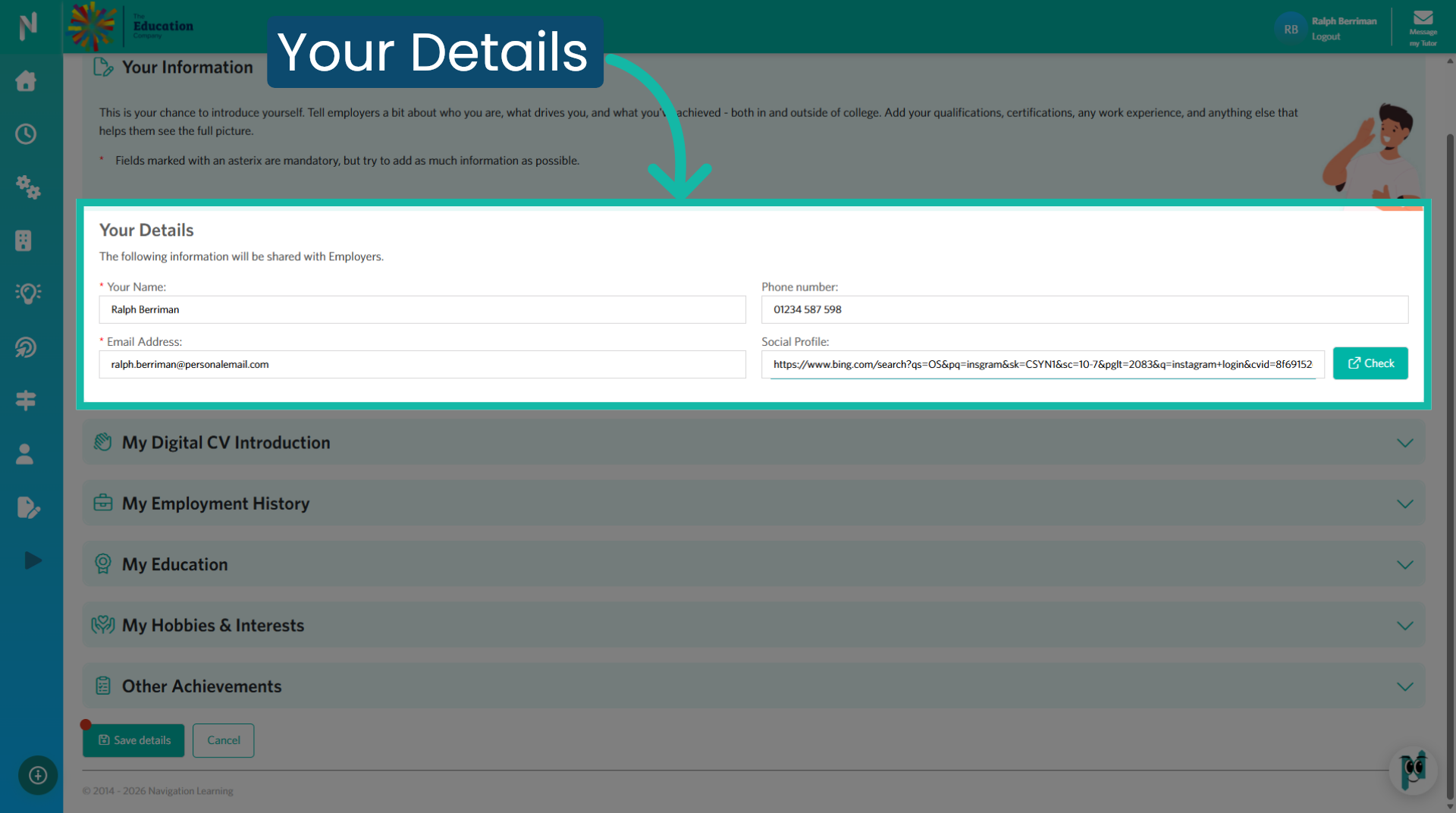Click the RB user avatar
The height and width of the screenshot is (813, 1456).
(1291, 29)
